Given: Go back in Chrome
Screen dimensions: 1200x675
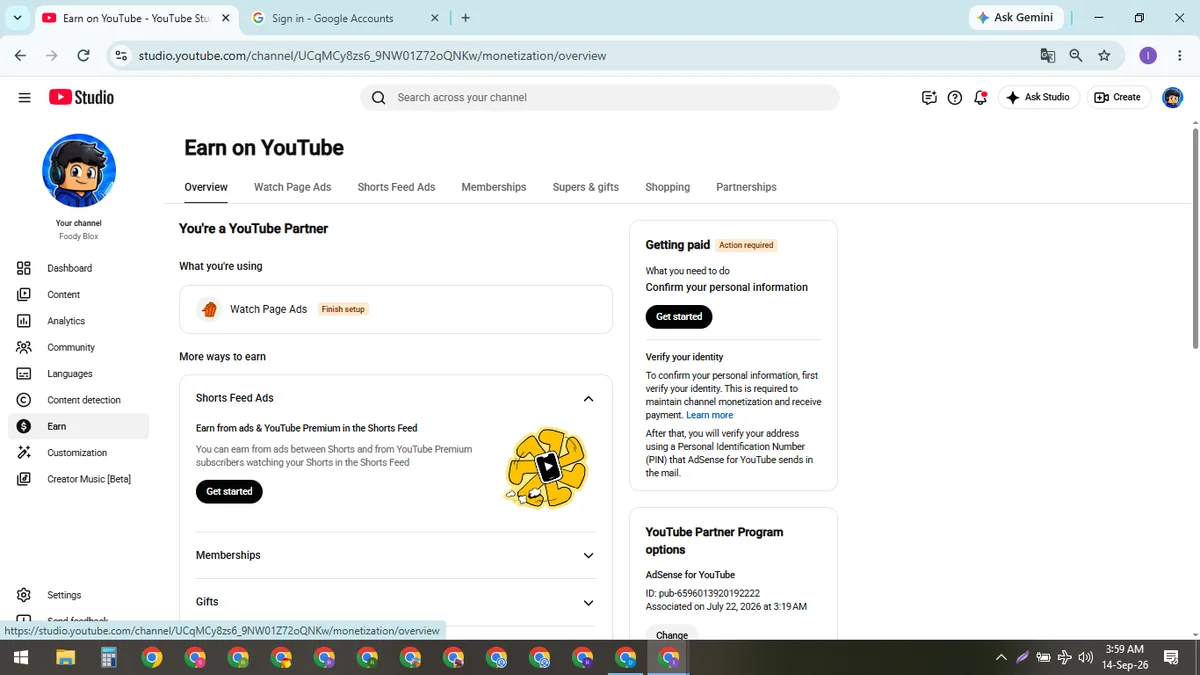Looking at the screenshot, I should point(20,56).
